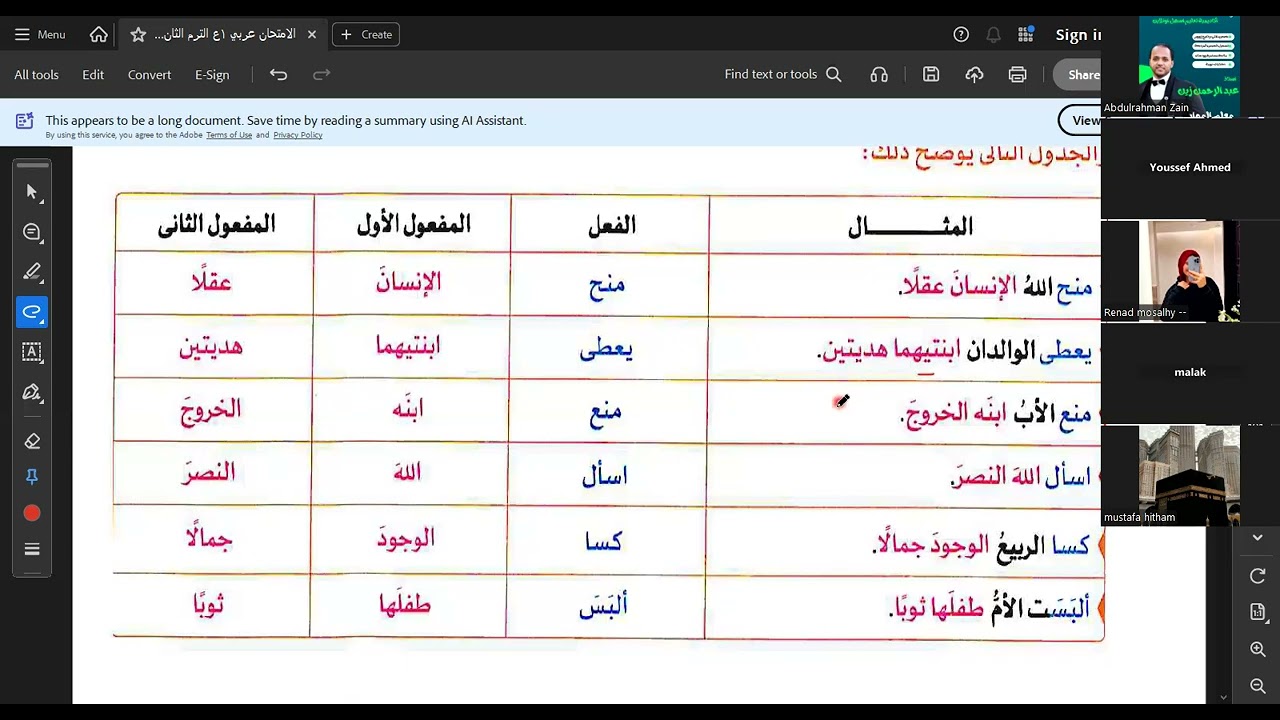Open the Help question mark icon

[x=961, y=34]
